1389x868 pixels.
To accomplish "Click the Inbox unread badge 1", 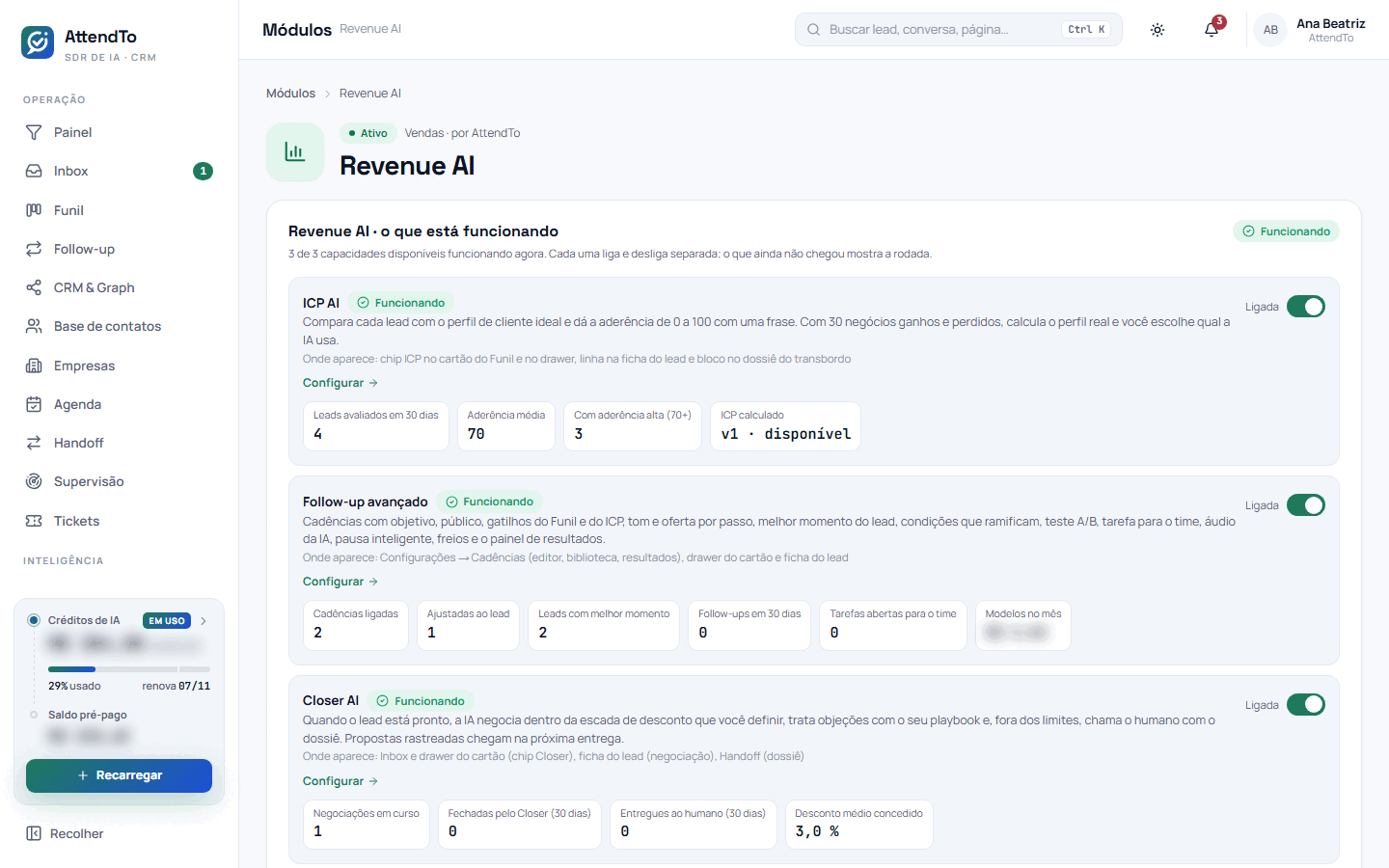I will pyautogui.click(x=203, y=171).
